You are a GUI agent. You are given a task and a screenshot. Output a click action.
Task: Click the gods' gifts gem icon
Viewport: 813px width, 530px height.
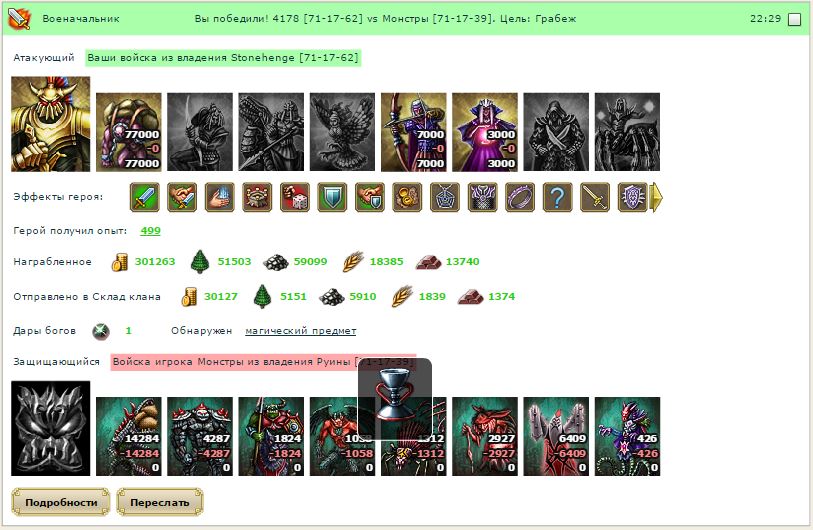click(x=101, y=331)
